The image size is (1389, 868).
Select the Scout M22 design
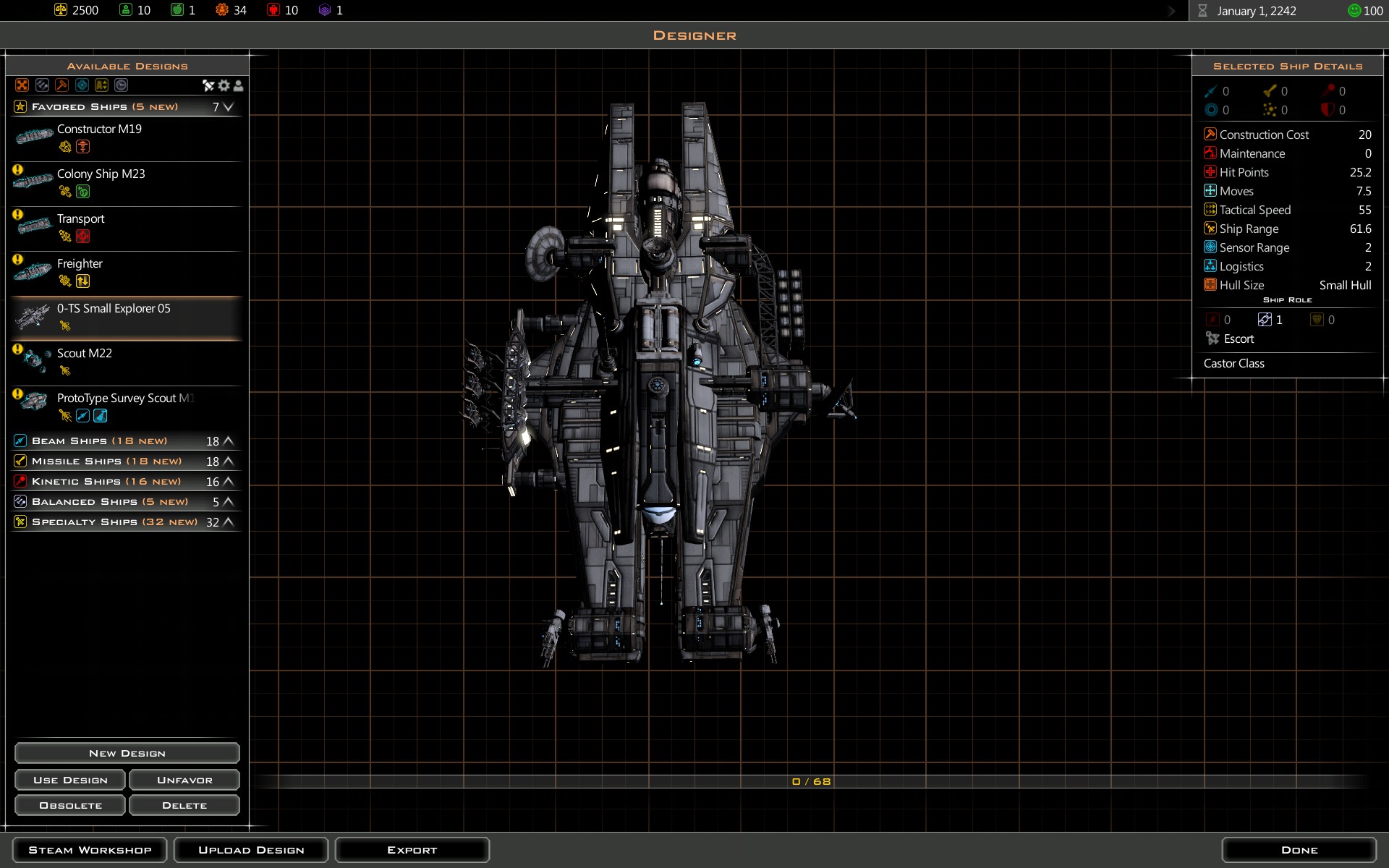click(x=127, y=362)
